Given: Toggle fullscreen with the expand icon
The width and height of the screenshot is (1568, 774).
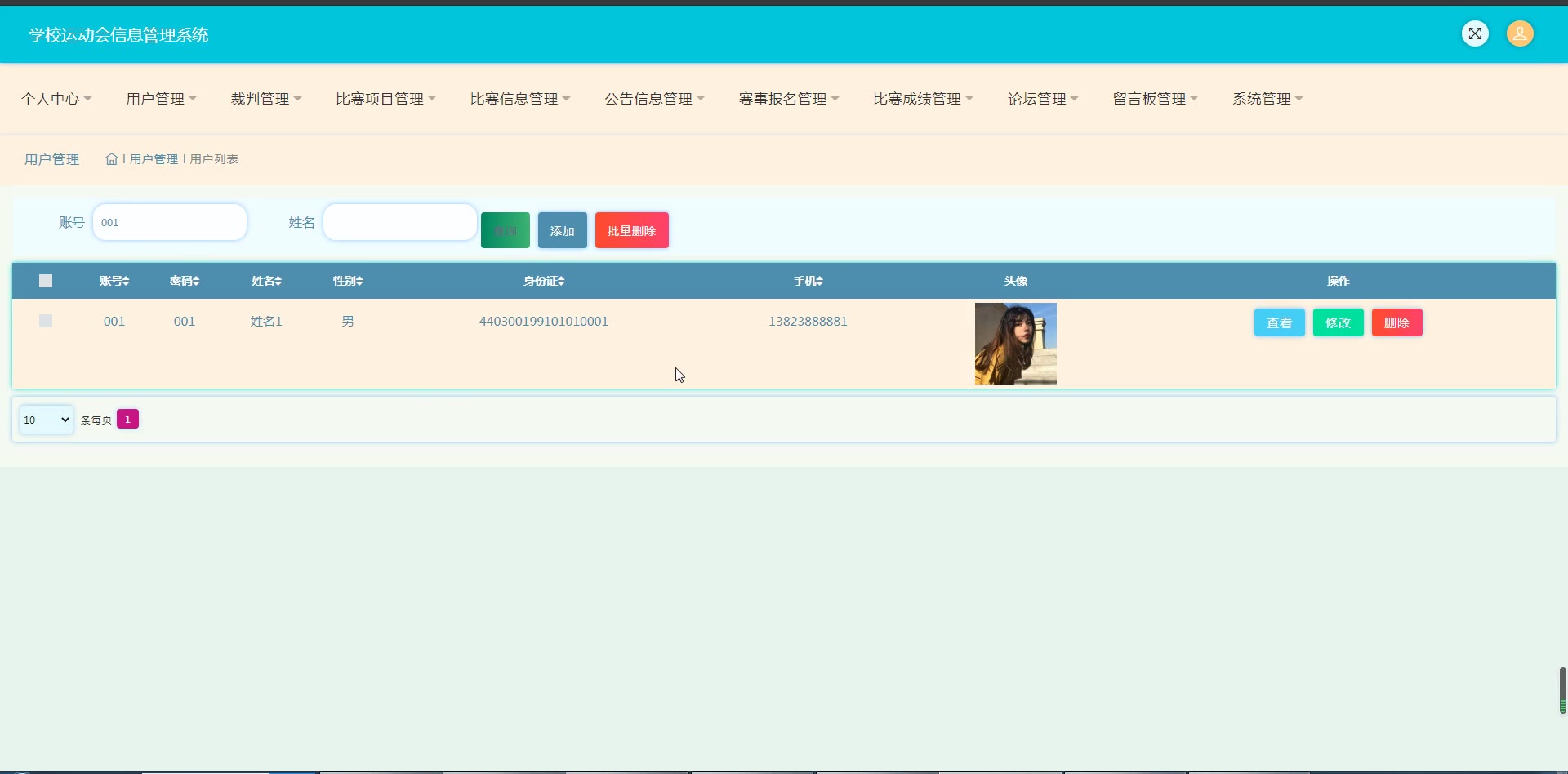Looking at the screenshot, I should coord(1475,33).
